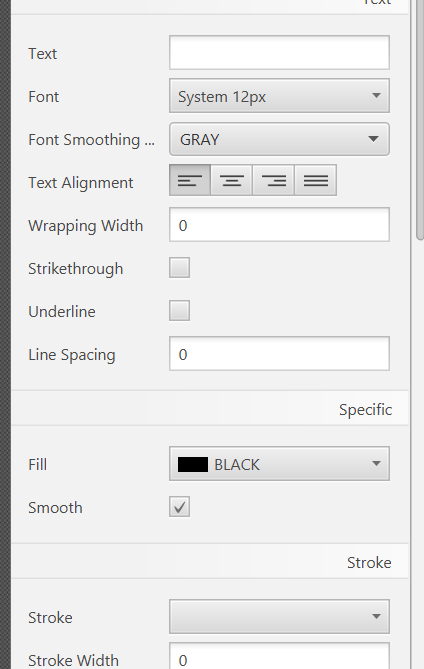Enable the Strikethrough checkbox
The height and width of the screenshot is (669, 424).
(x=179, y=268)
